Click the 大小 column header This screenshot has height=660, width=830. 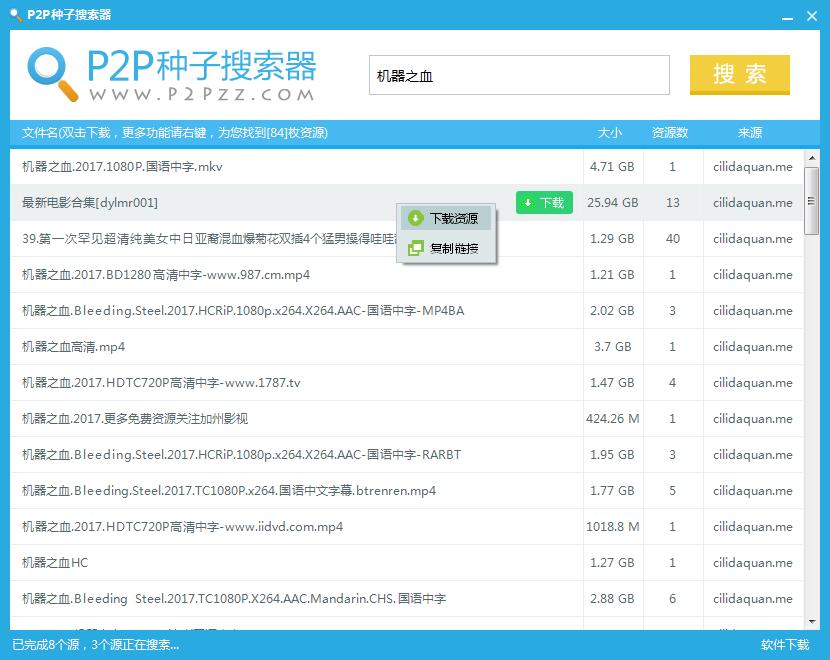tap(612, 132)
